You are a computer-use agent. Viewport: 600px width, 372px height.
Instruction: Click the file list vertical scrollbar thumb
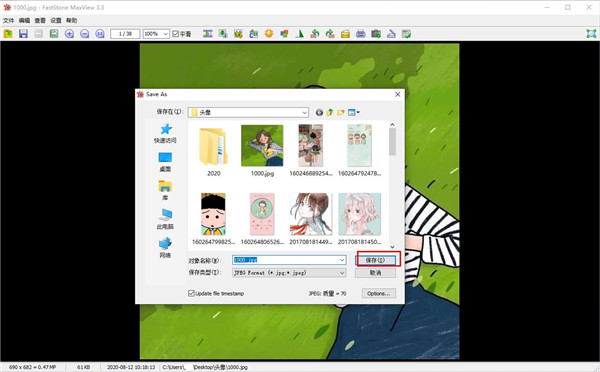pyautogui.click(x=392, y=142)
